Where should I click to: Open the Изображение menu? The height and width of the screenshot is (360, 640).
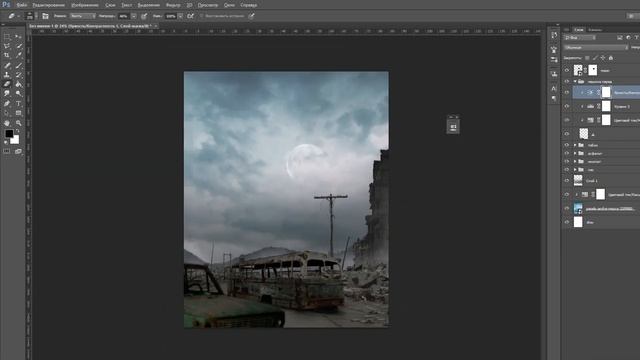click(85, 5)
